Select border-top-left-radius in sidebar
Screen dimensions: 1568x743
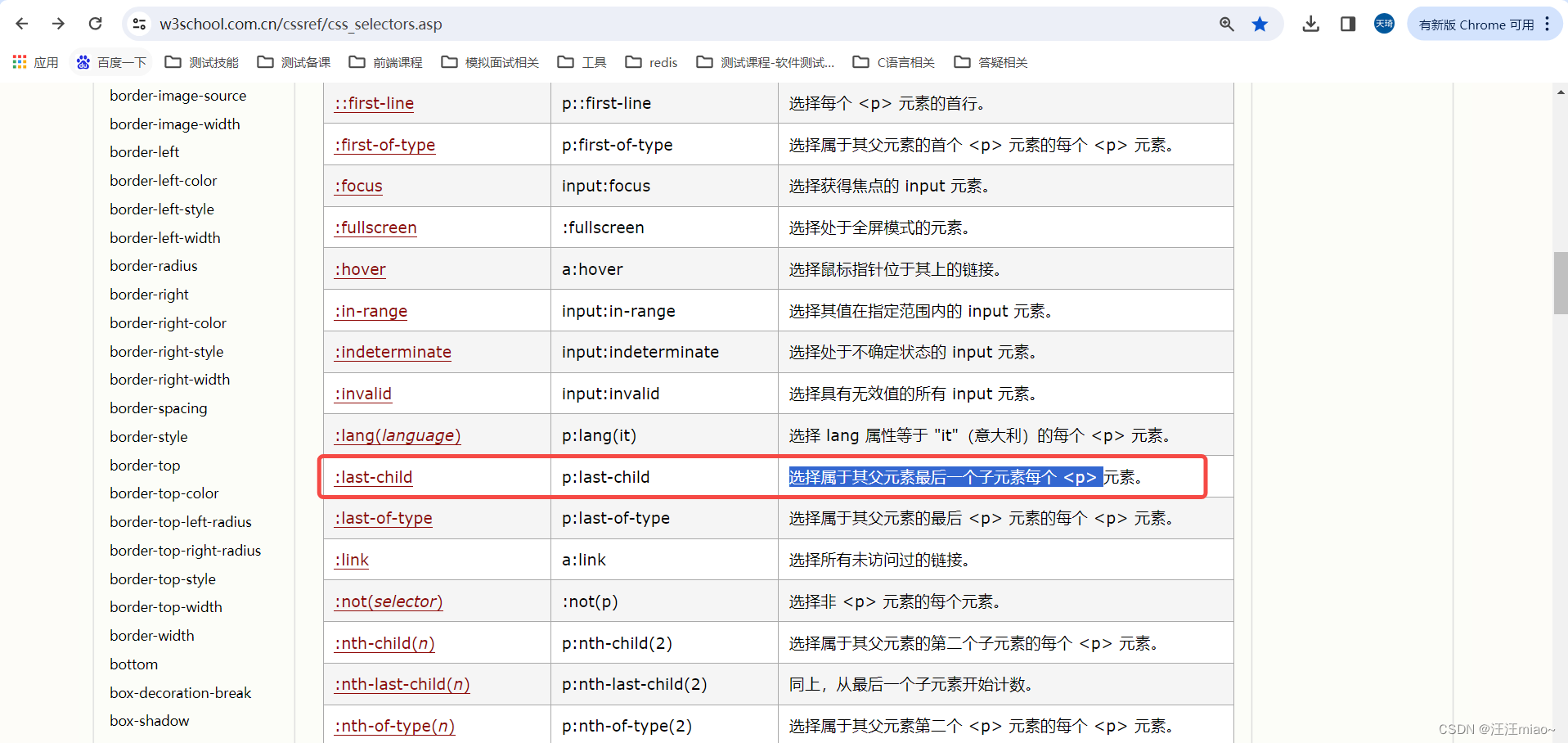[181, 522]
